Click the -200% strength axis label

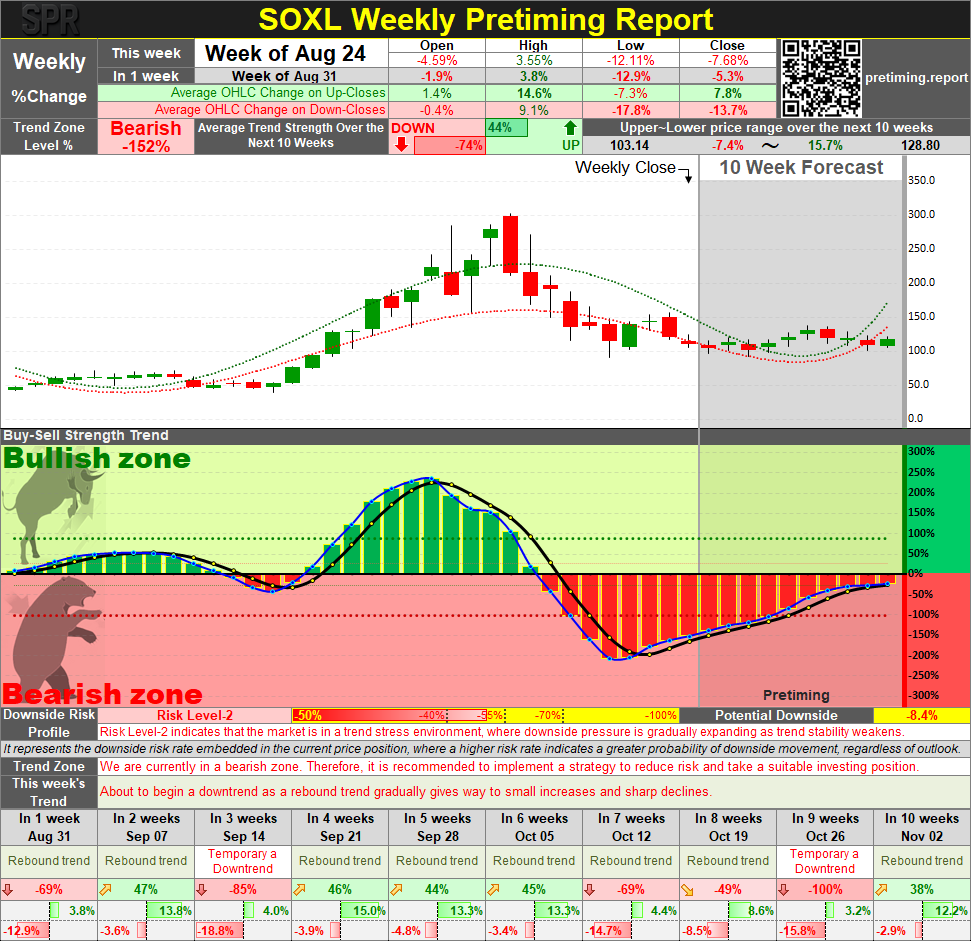pos(923,655)
